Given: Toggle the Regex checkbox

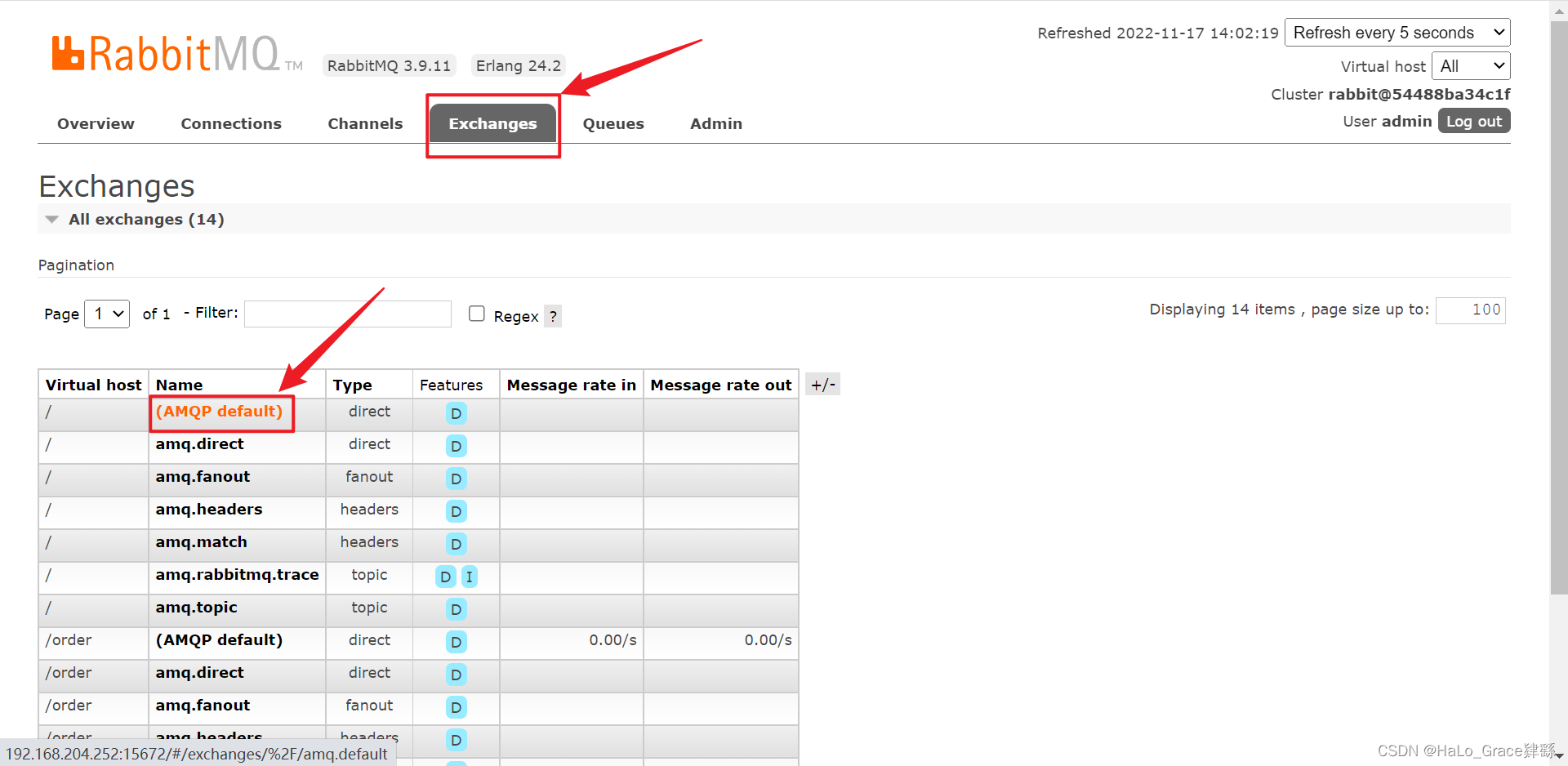Looking at the screenshot, I should (477, 314).
